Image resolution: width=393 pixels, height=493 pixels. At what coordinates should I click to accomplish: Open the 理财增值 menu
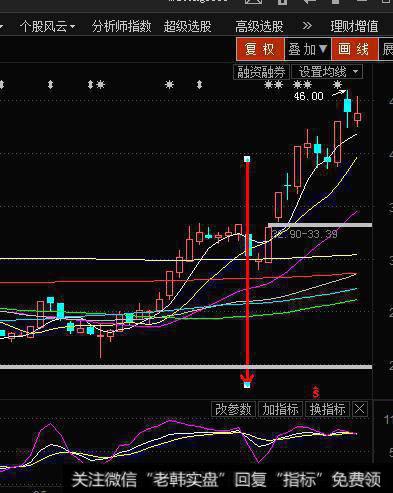[x=354, y=26]
